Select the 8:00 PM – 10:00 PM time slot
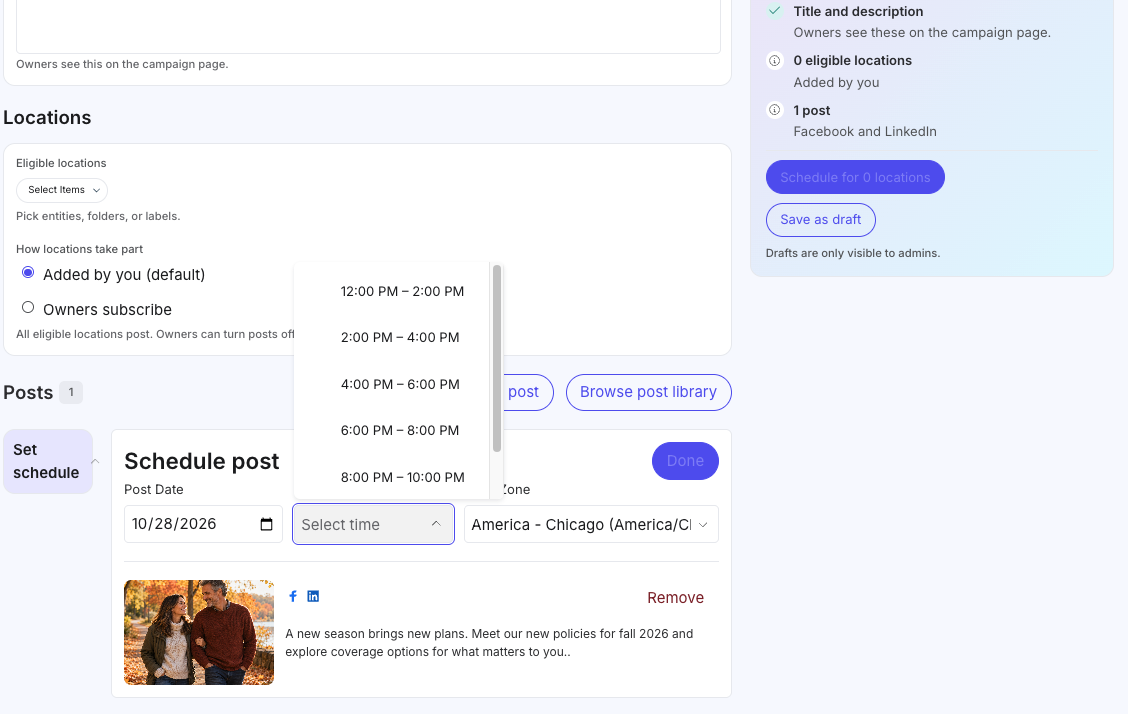This screenshot has width=1128, height=714. coord(402,477)
